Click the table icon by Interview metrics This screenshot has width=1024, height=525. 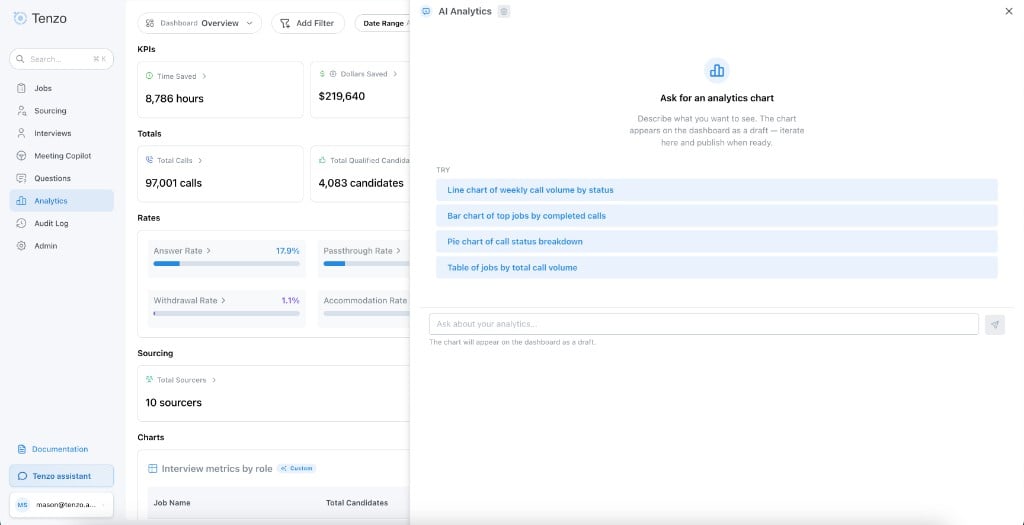pyautogui.click(x=153, y=468)
